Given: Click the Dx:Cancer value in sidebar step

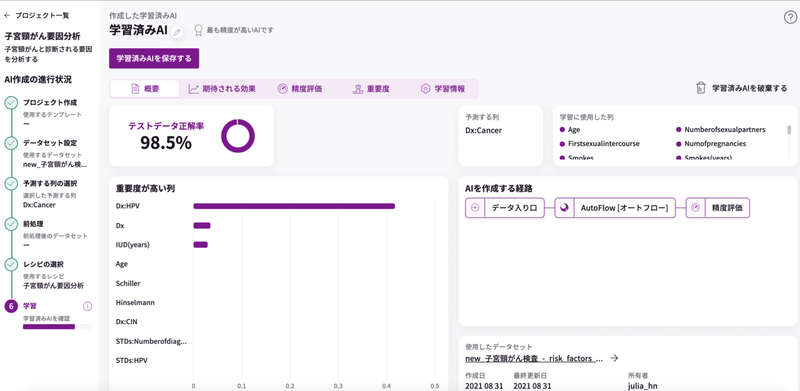Looking at the screenshot, I should [x=39, y=205].
